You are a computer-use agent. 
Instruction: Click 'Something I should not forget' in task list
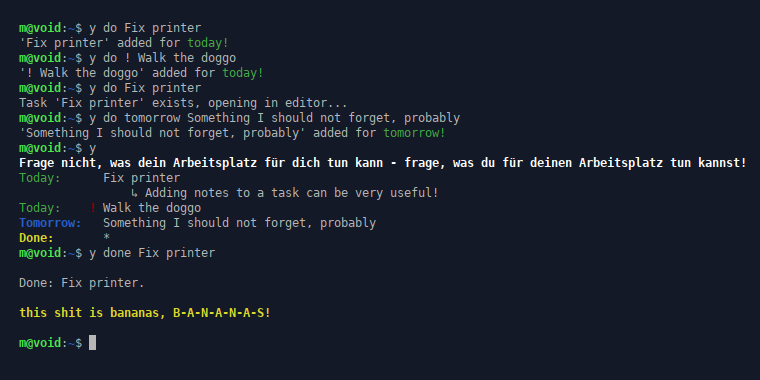[x=239, y=223]
